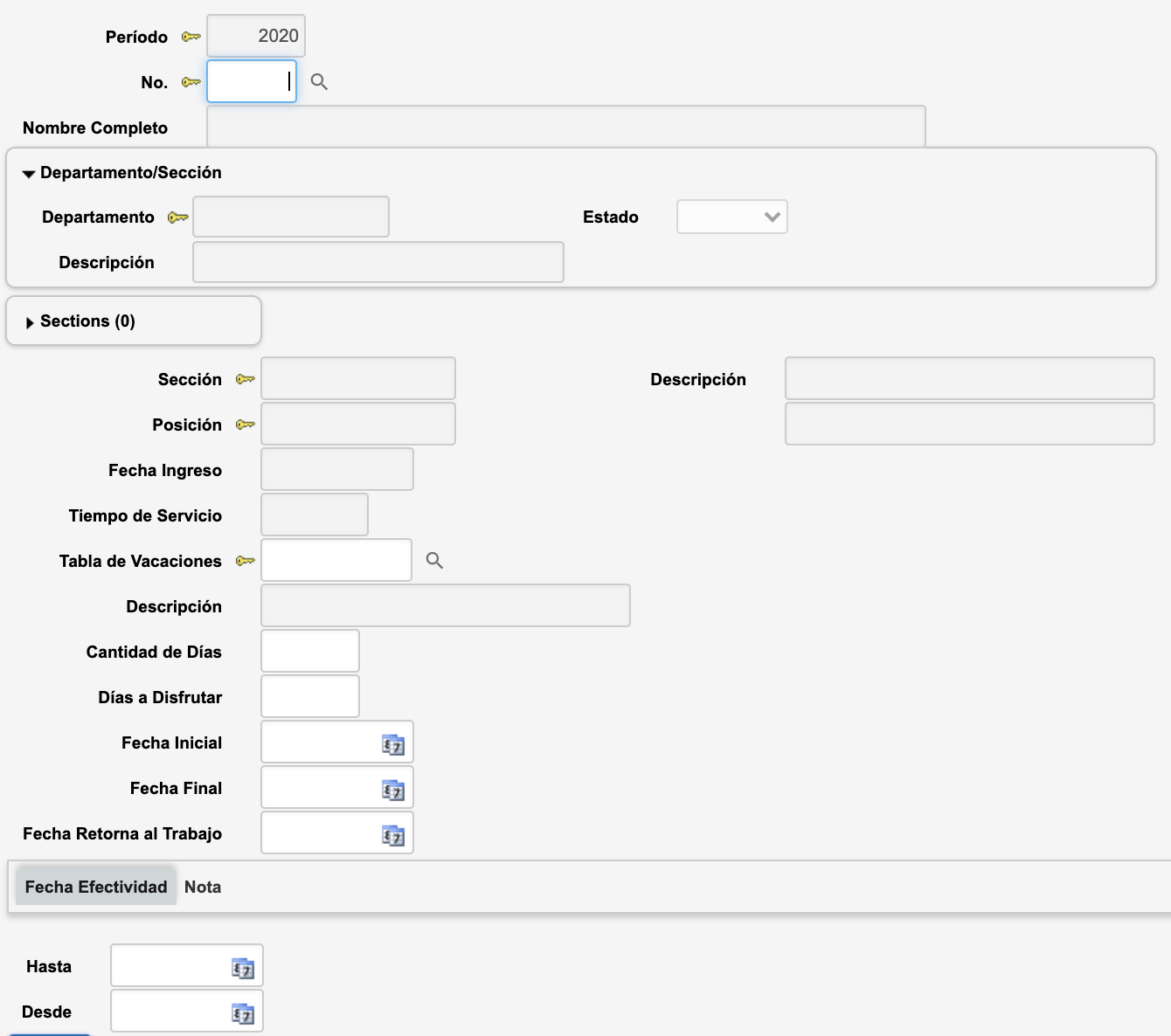Open the Hasta date calendar icon
The width and height of the screenshot is (1171, 1036).
click(243, 968)
